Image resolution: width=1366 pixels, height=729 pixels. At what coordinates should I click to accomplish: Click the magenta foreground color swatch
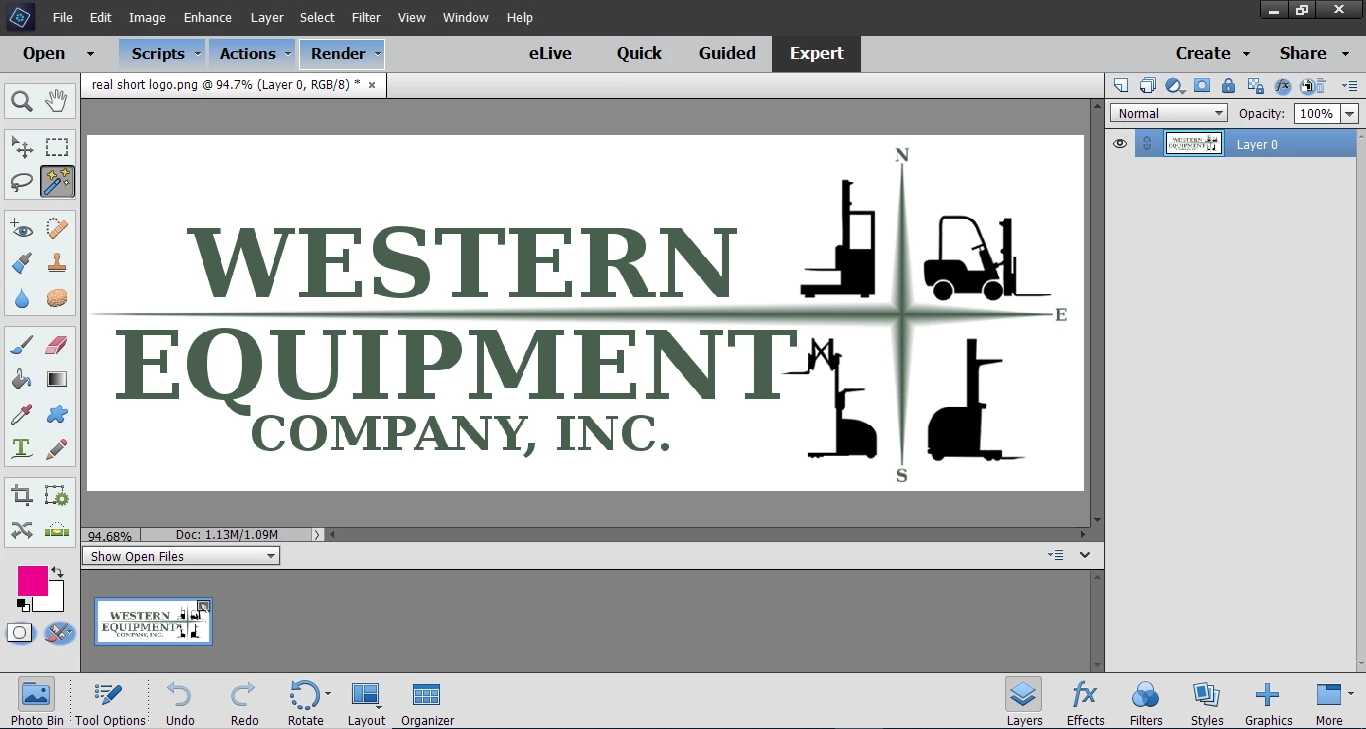click(32, 581)
